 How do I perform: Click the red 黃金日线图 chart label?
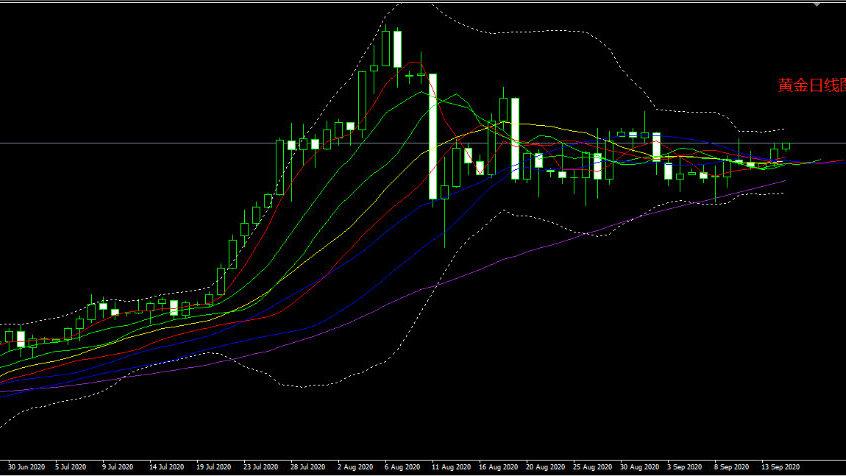811,86
